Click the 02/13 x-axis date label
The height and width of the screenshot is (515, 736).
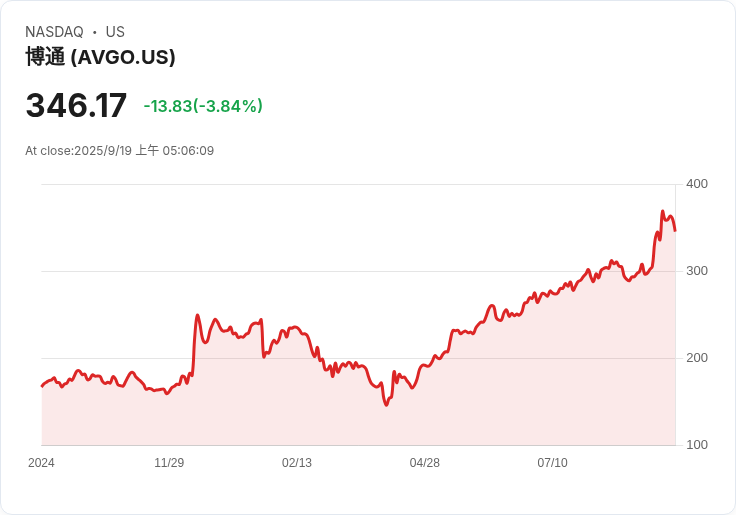click(x=297, y=463)
